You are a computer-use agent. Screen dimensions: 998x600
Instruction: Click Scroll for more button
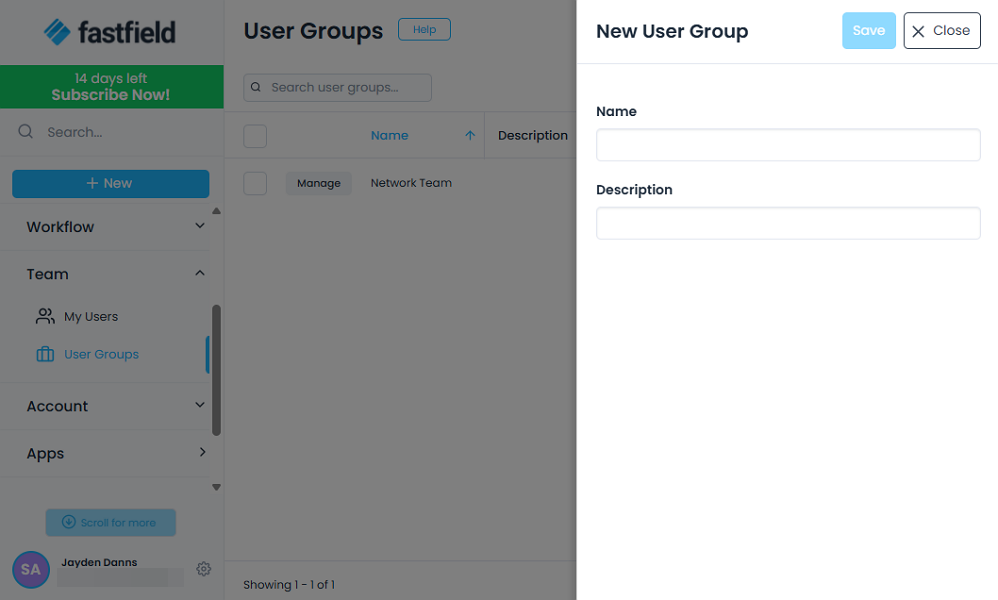[x=111, y=522]
